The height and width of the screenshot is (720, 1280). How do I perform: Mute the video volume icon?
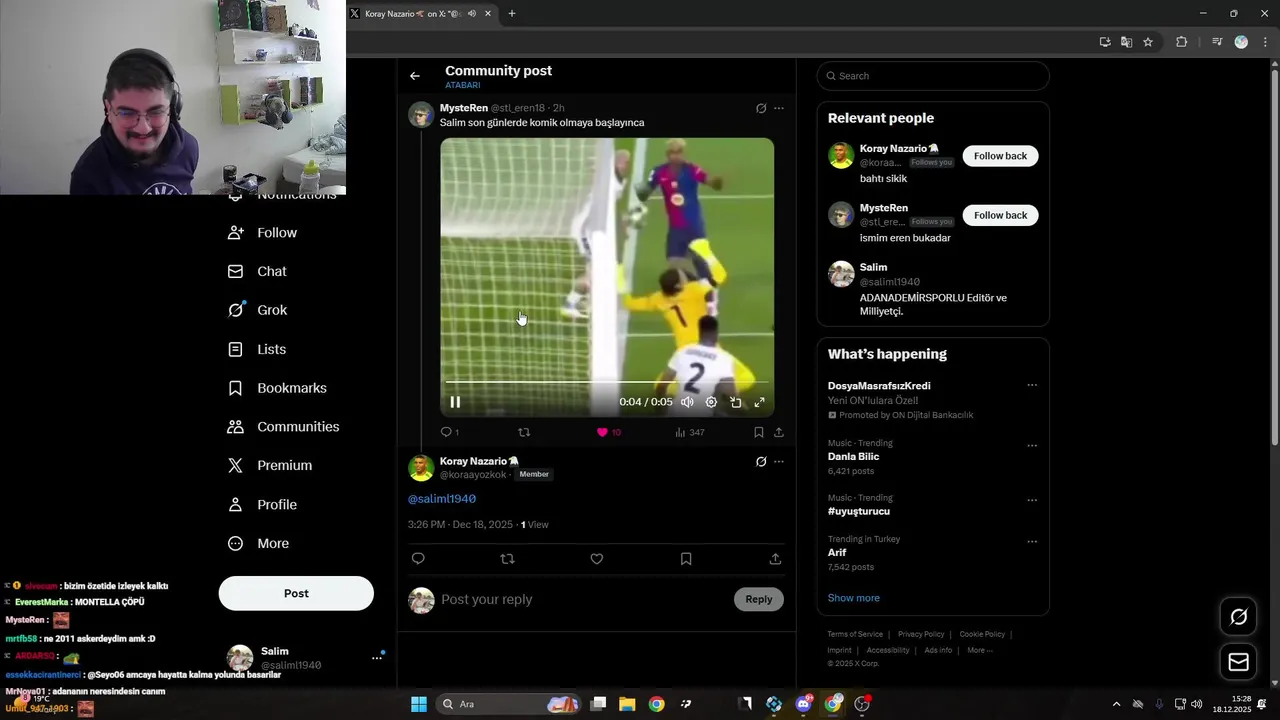click(687, 402)
